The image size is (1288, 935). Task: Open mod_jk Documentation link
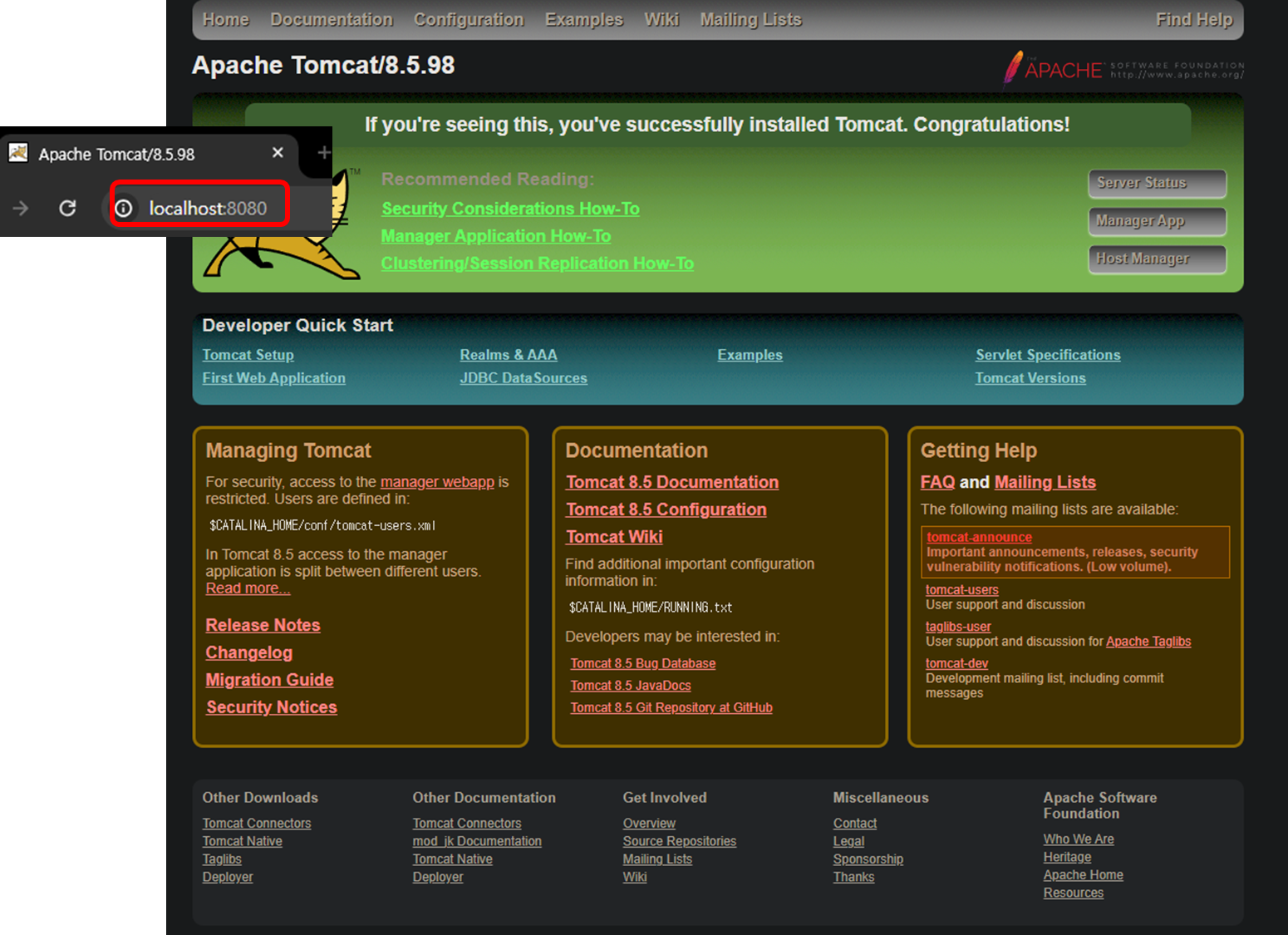(x=477, y=842)
